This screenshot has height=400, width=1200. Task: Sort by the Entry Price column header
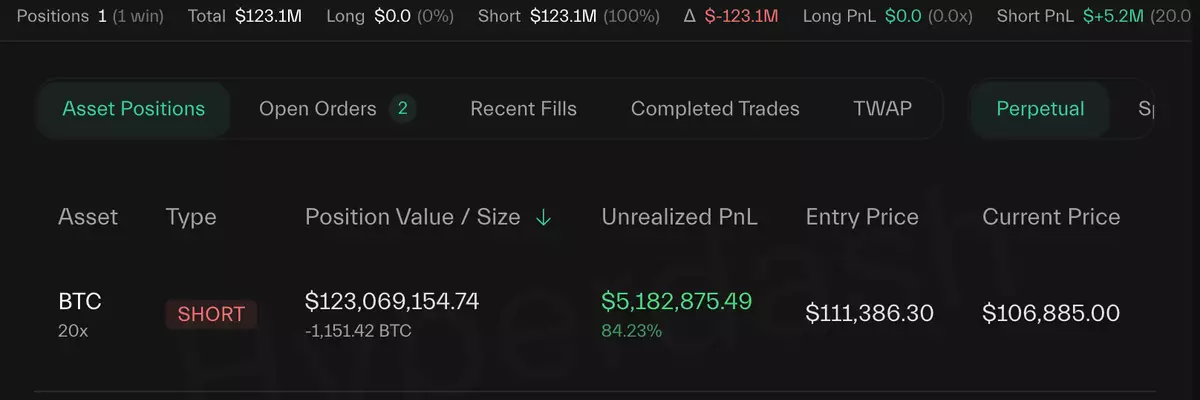click(x=862, y=217)
